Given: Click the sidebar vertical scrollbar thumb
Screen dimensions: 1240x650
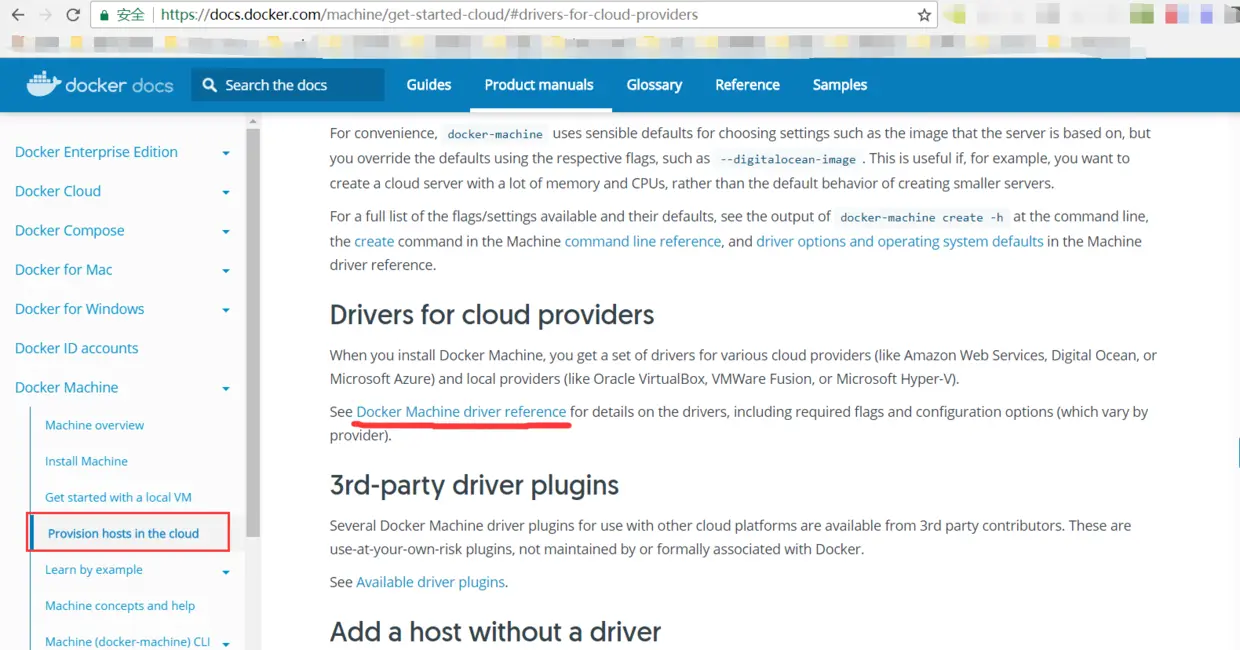Looking at the screenshot, I should point(253,333).
